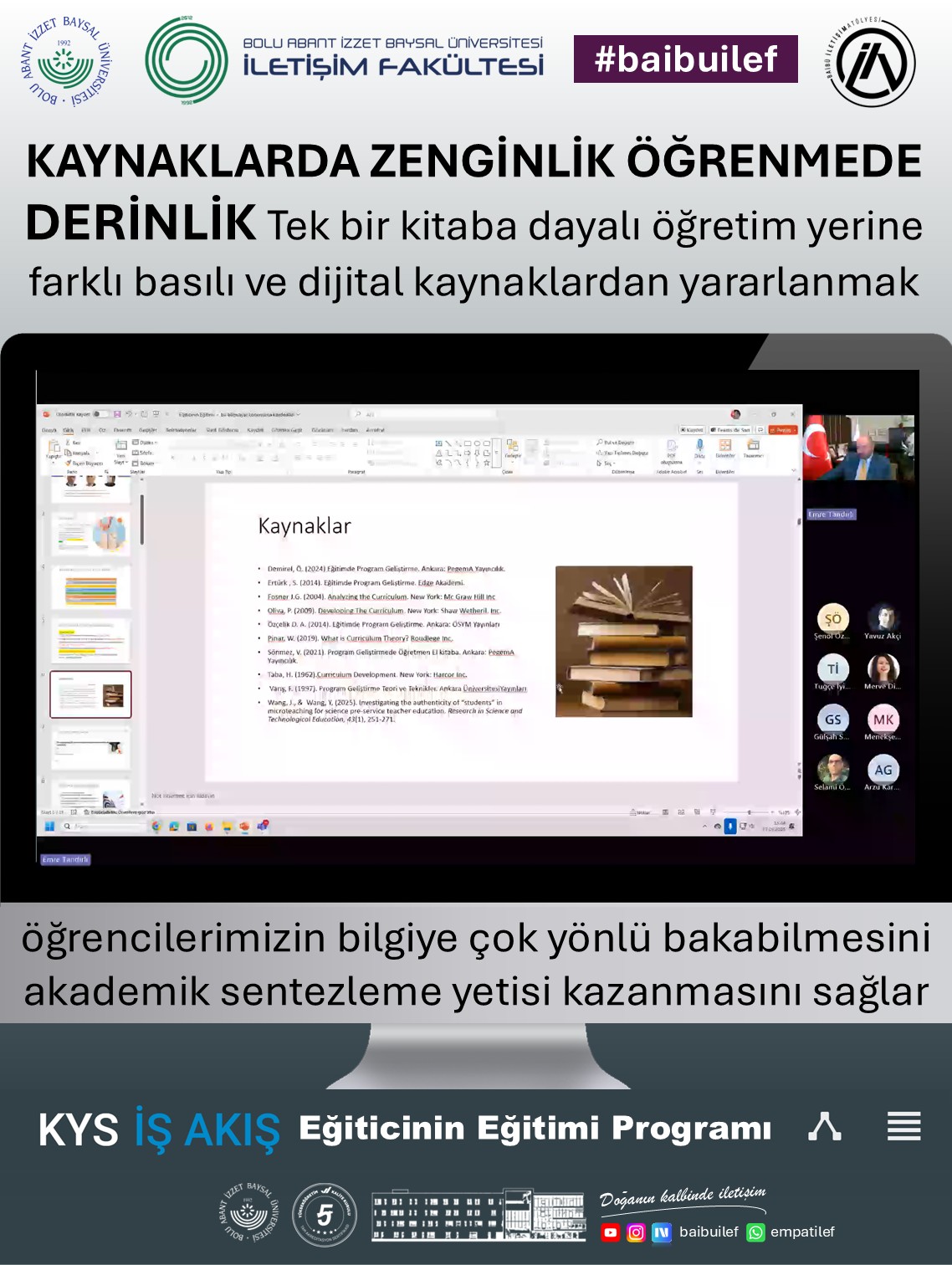
Task: Adjust the zoom slider in the PowerPoint status bar
Action: pos(749,812)
